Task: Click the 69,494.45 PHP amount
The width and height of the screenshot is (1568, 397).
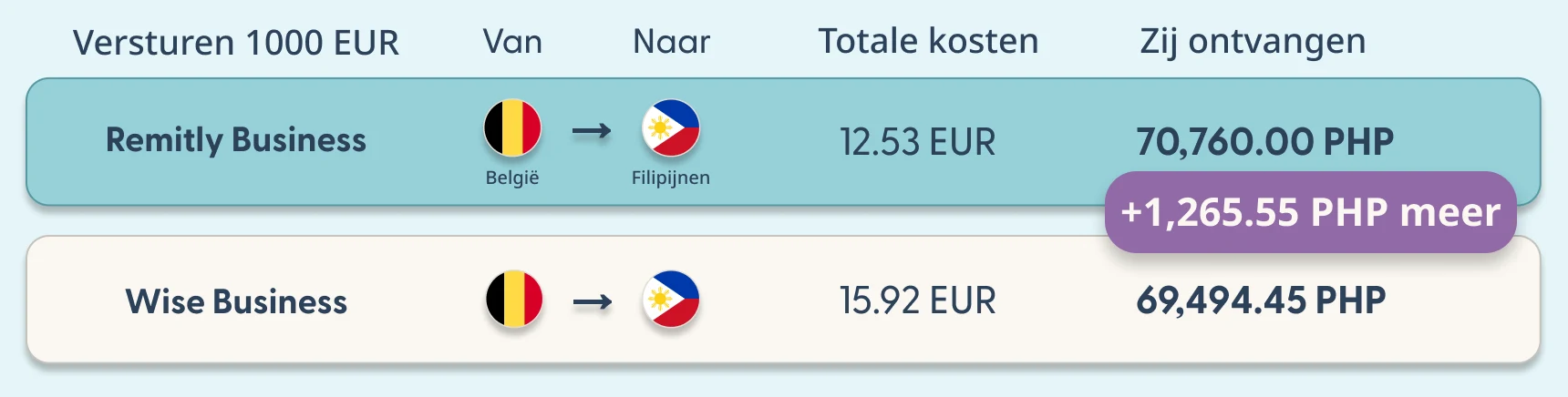Action: [x=1261, y=300]
